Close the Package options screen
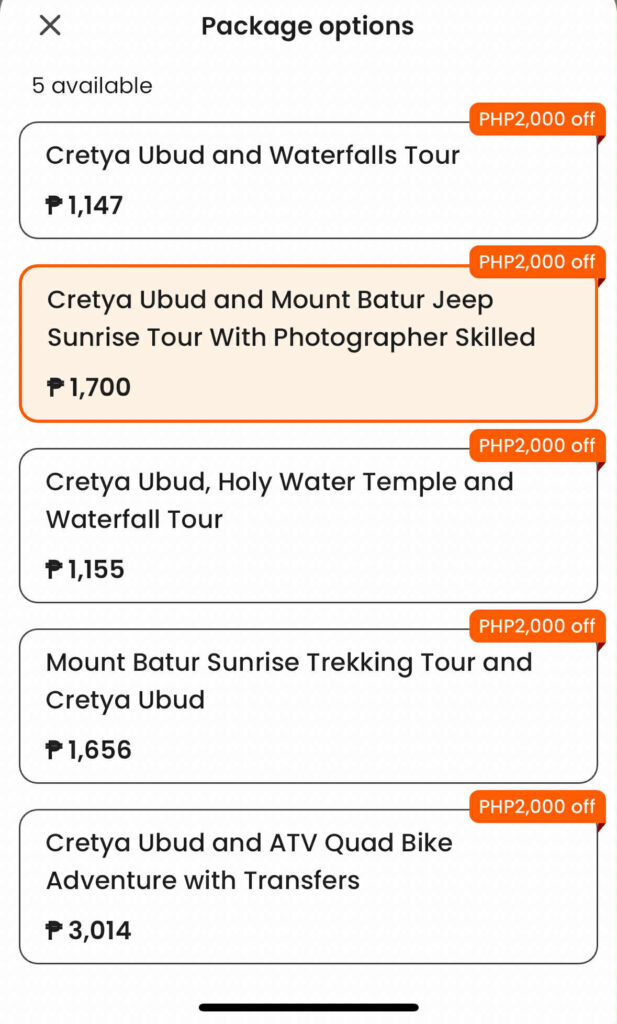The height and width of the screenshot is (1024, 617). click(x=50, y=26)
